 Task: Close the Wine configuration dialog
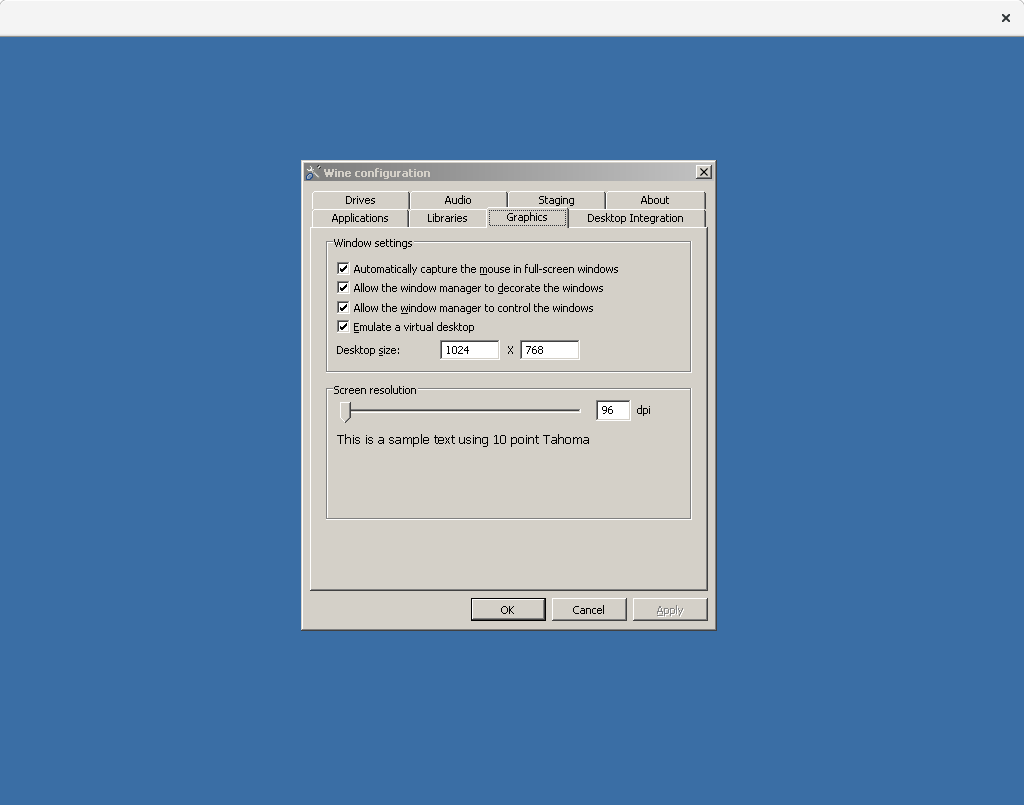(703, 172)
